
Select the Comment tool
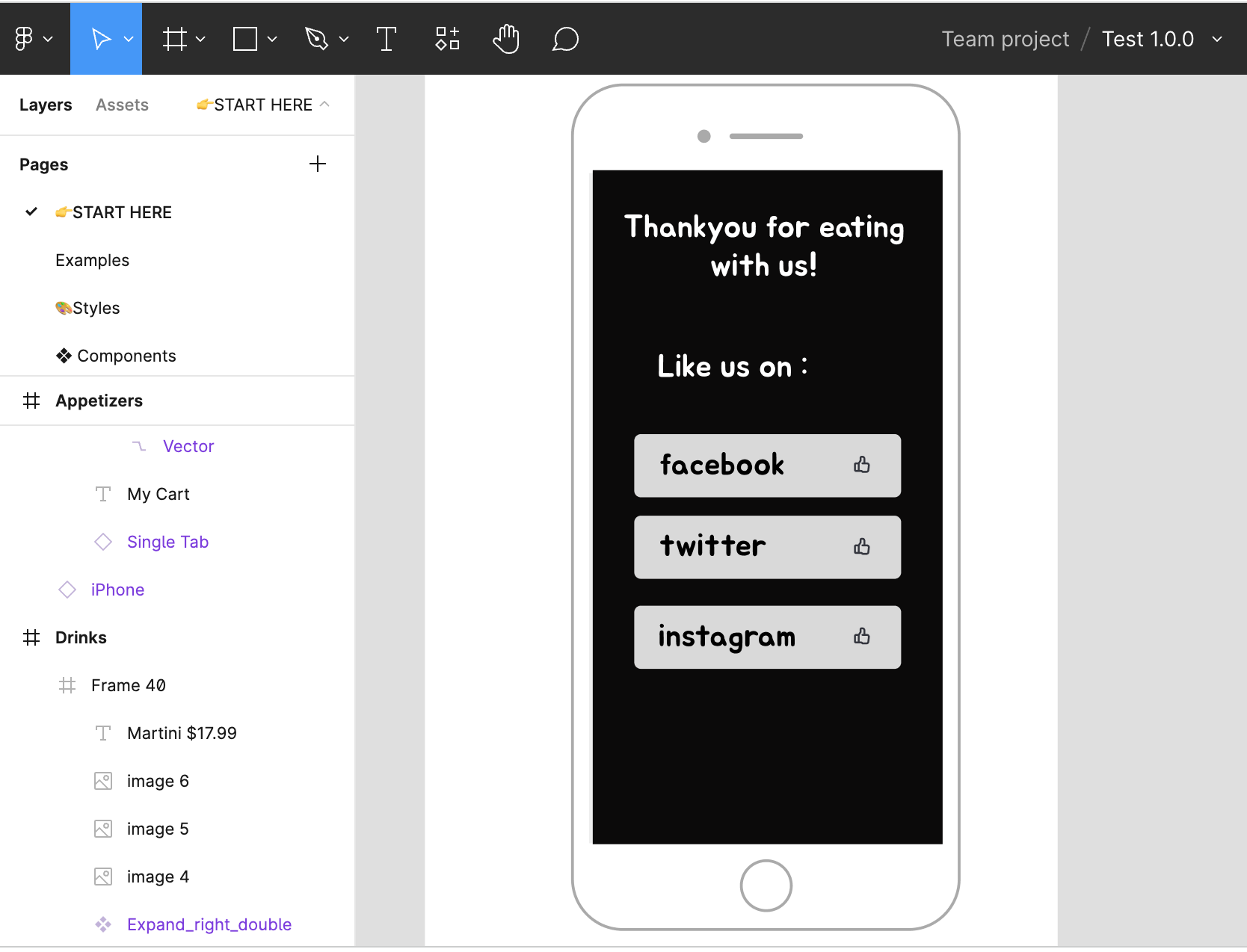pos(565,39)
